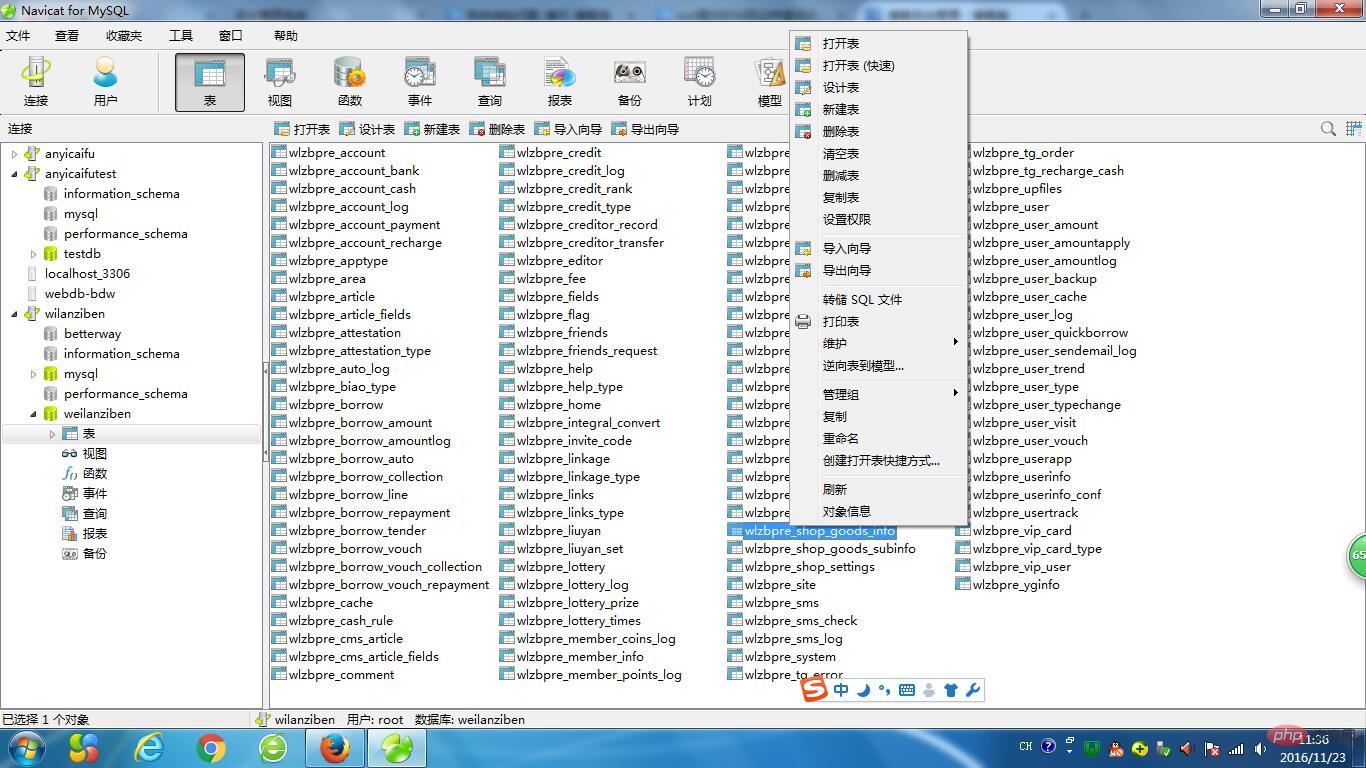This screenshot has height=768, width=1366.
Task: Click 导出向导 button in object toolbar
Action: pos(645,129)
